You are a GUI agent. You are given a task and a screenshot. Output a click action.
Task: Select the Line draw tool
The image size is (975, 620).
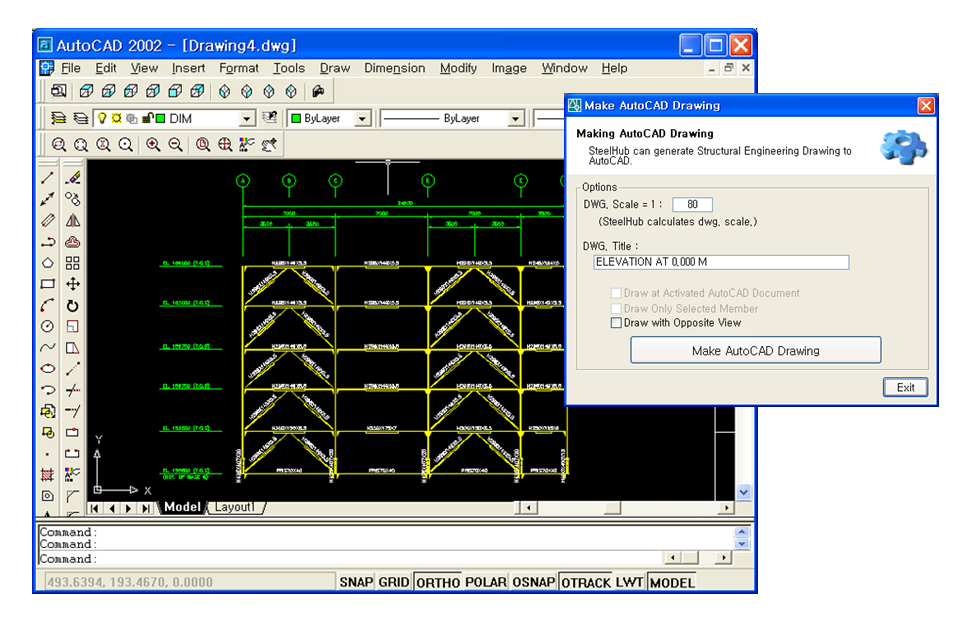coord(48,178)
